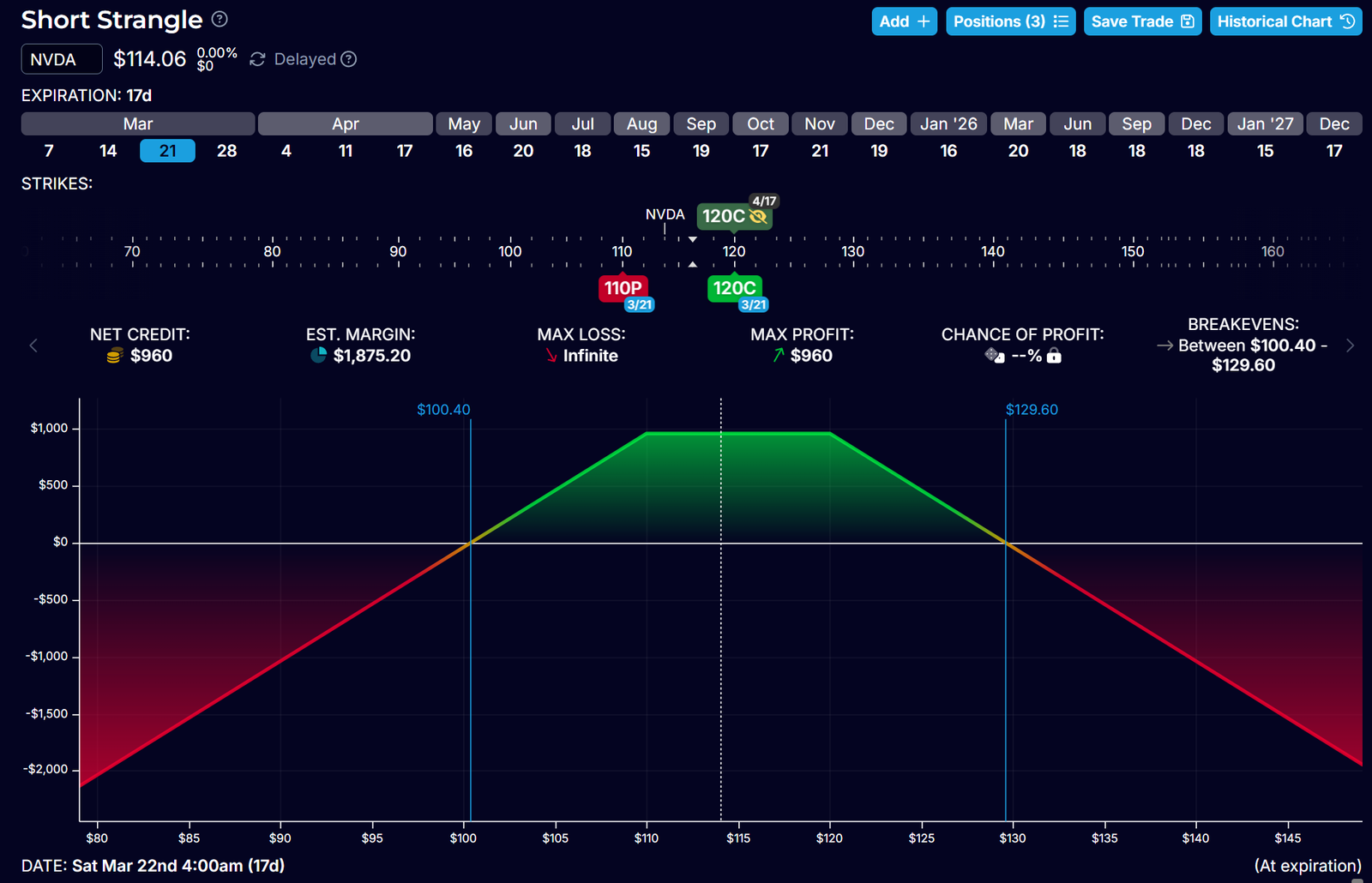Show next stats with right chevron
1372x883 pixels.
coord(1350,345)
